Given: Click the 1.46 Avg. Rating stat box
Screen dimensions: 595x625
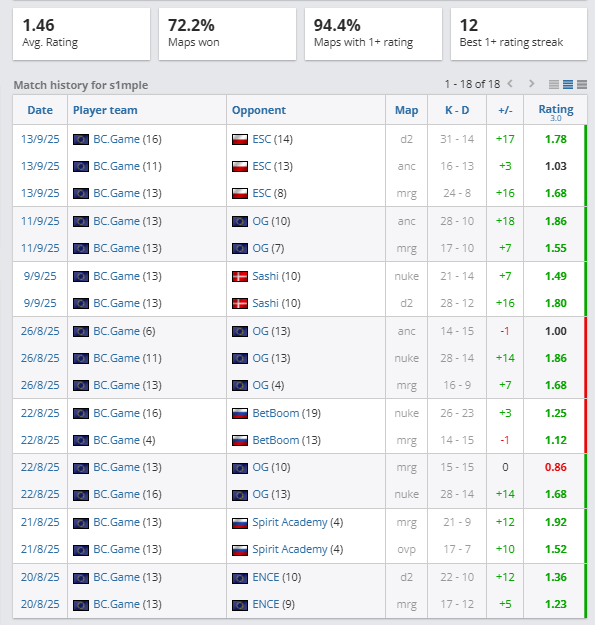Looking at the screenshot, I should pos(81,34).
